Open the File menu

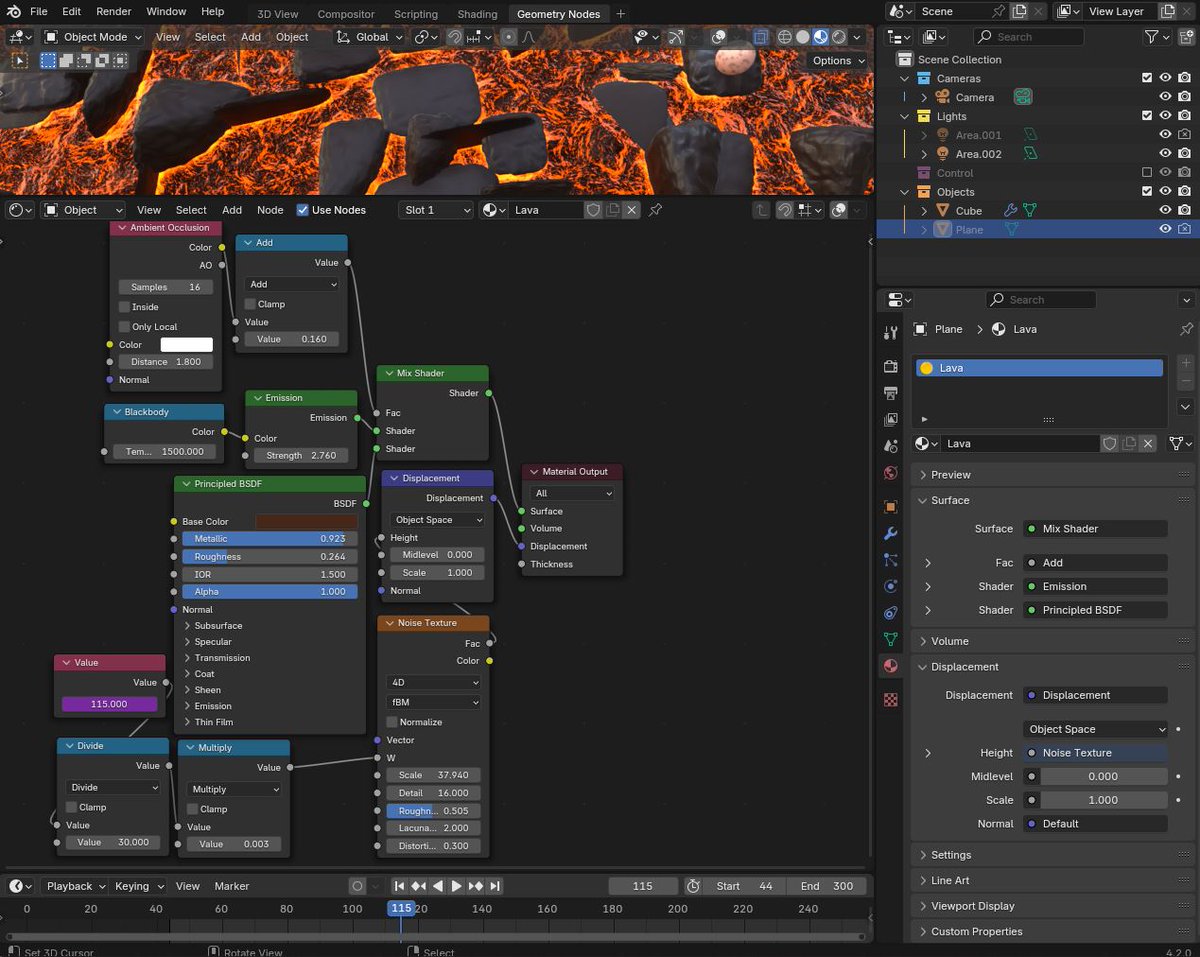pos(38,12)
